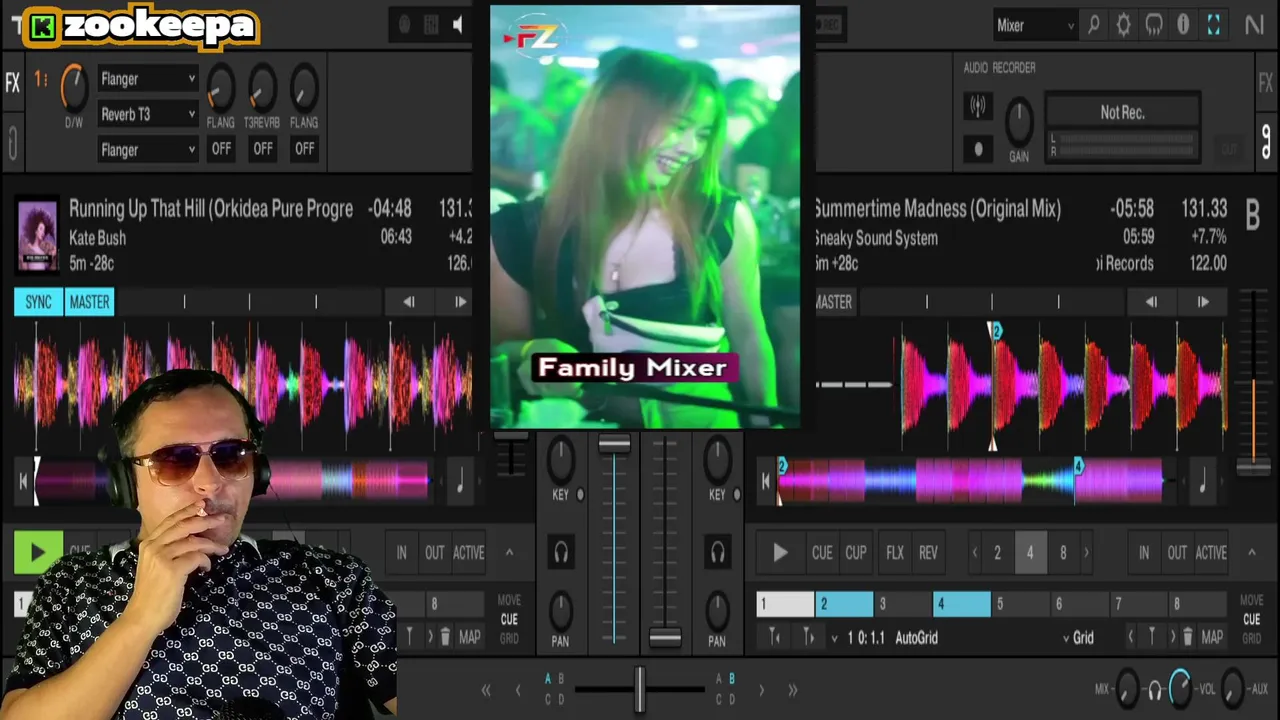
Task: Select the GRID panel option on Deck B
Action: click(x=1251, y=638)
